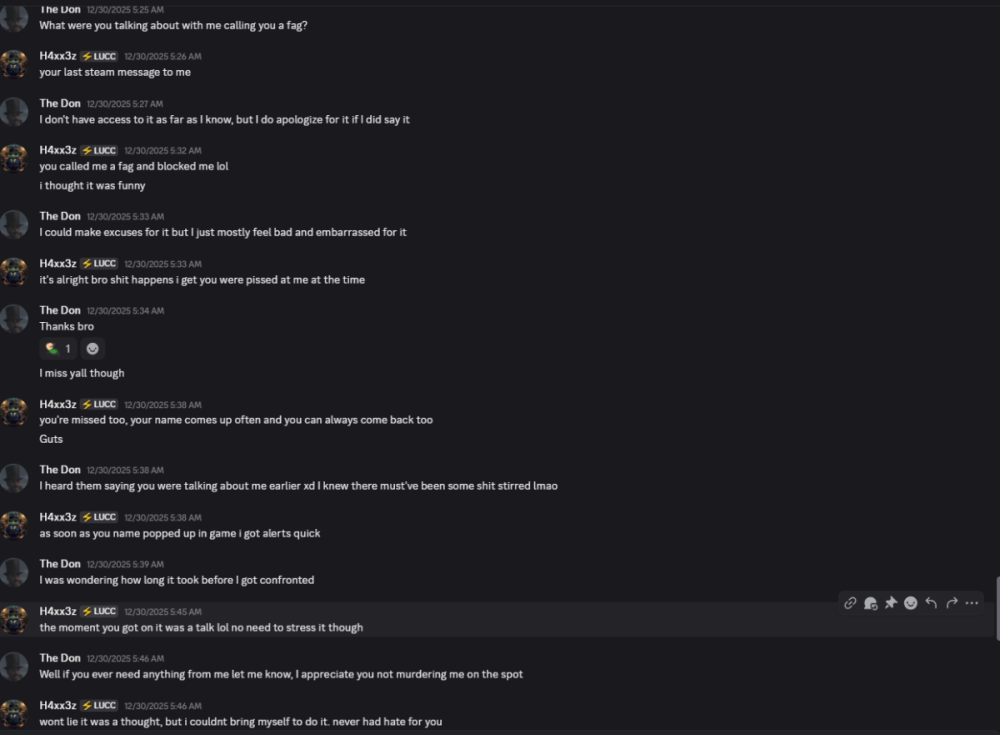Open The Don's username on 5:46 AM message
Viewport: 1000px width, 735px height.
point(60,658)
